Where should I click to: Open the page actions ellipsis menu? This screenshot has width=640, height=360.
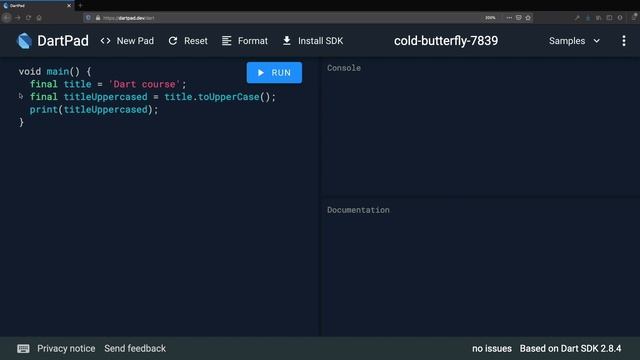click(509, 18)
